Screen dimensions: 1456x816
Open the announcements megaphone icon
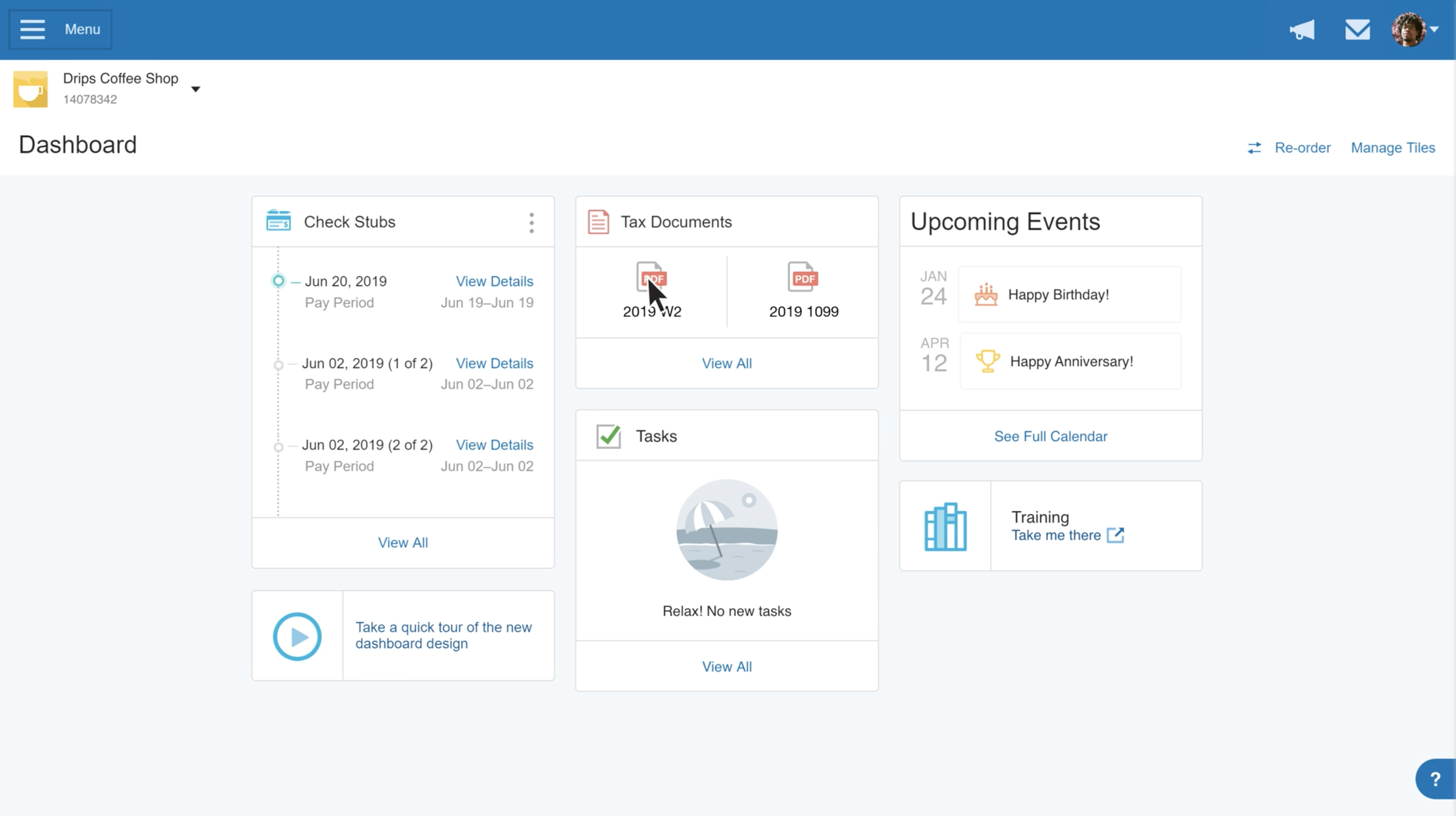(x=1302, y=30)
